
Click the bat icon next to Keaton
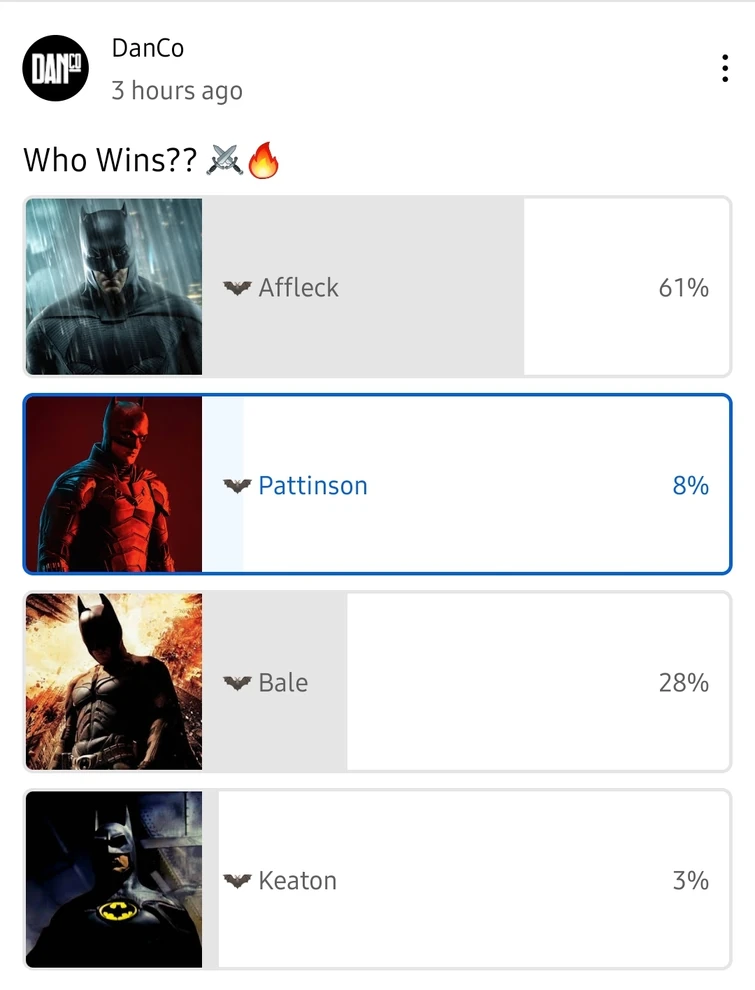237,881
